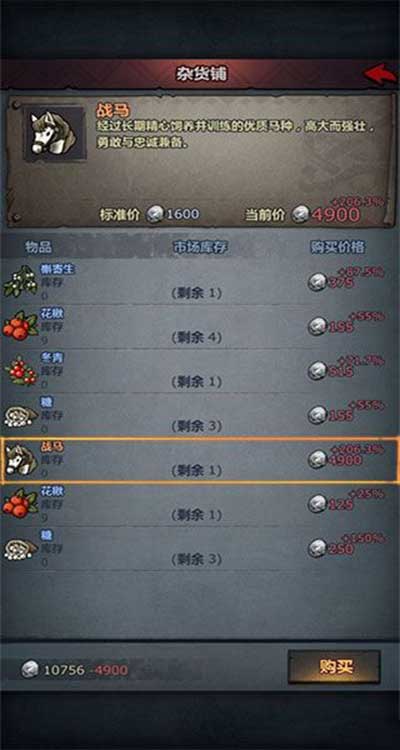Click the 市场库存 column header
This screenshot has width=400, height=750.
point(200,247)
